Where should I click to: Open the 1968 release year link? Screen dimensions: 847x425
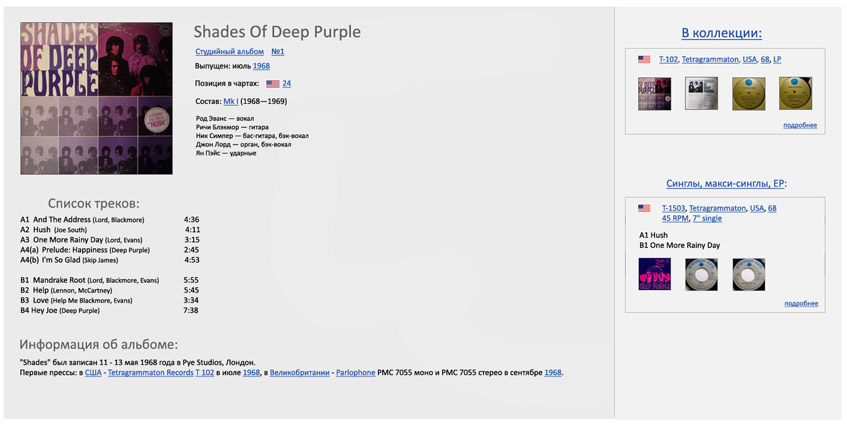tap(261, 66)
